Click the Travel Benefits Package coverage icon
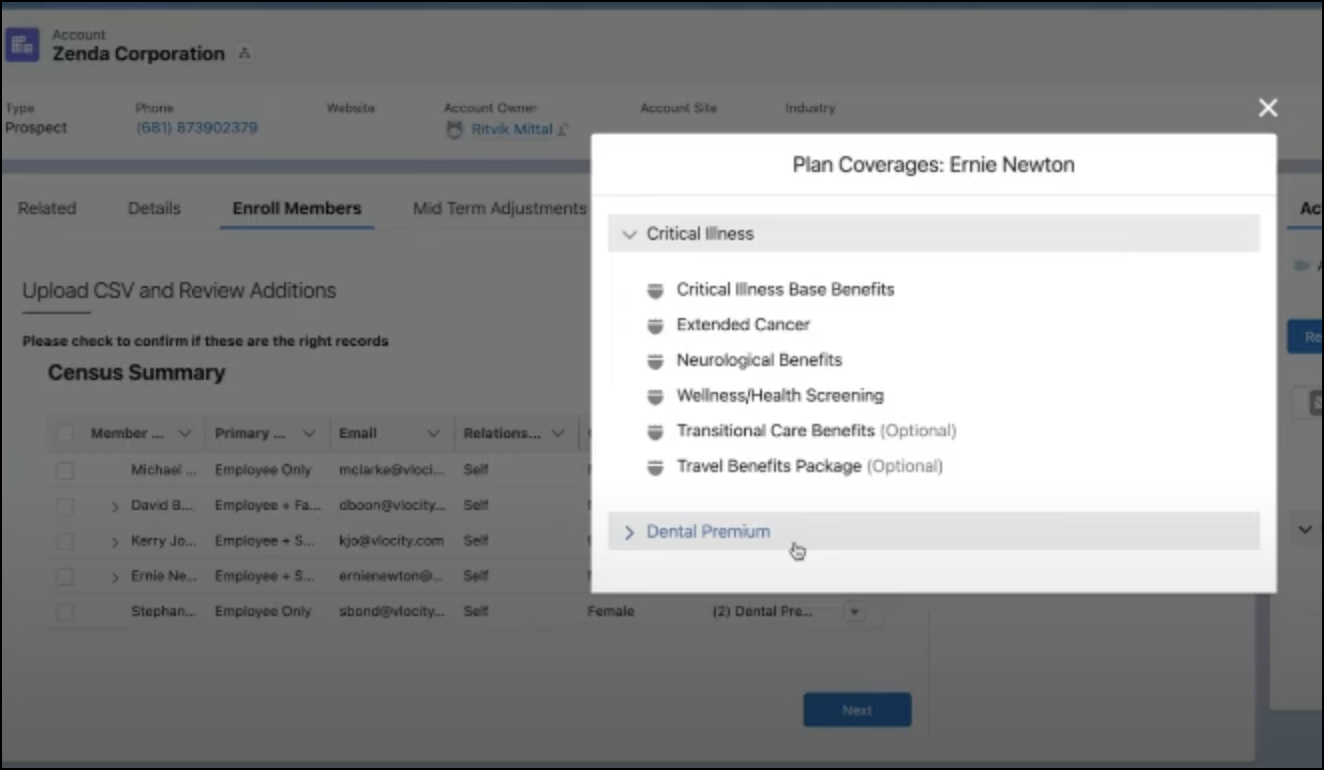1324x770 pixels. tap(655, 467)
